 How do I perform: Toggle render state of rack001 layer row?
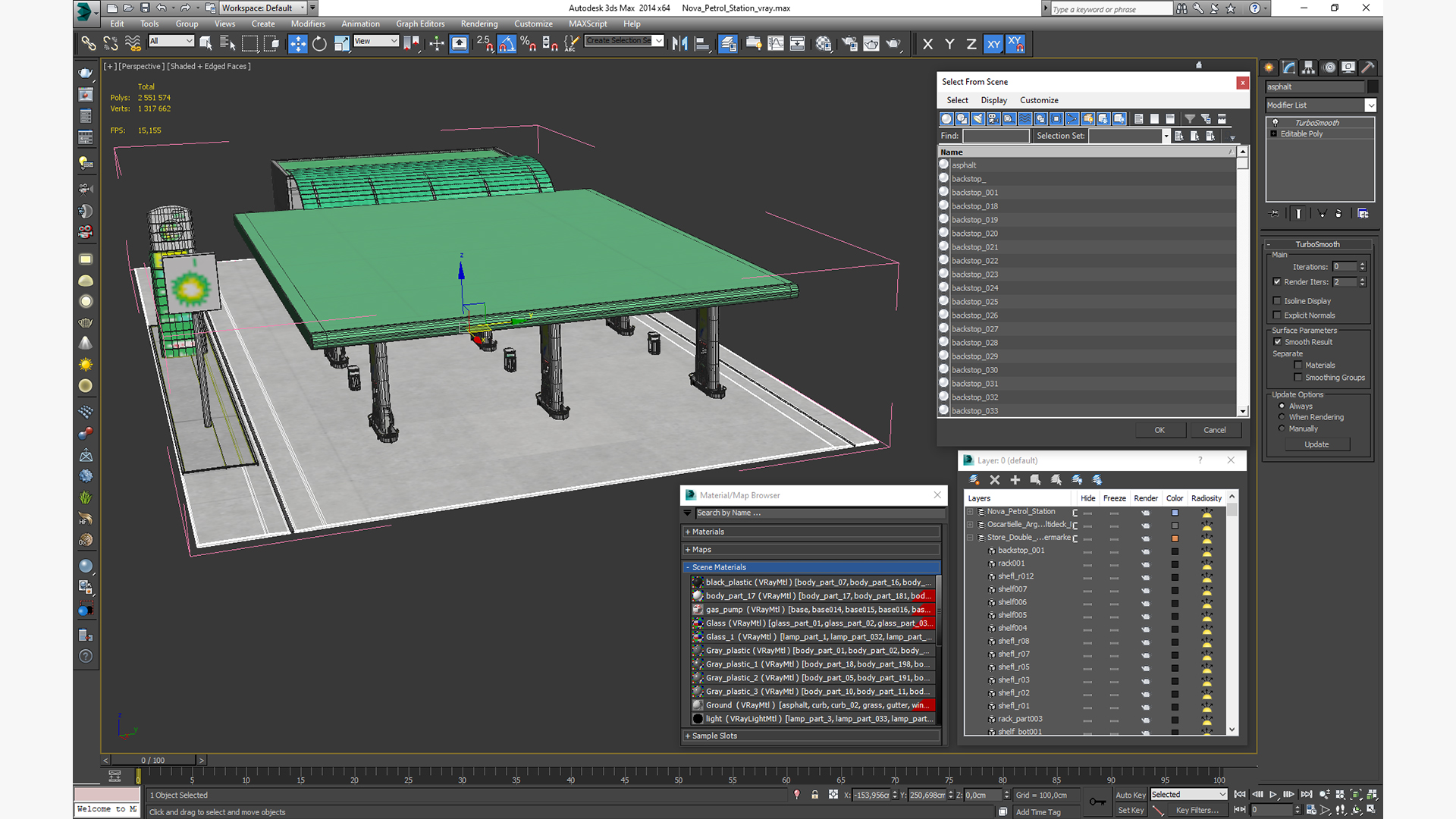coord(1145,564)
